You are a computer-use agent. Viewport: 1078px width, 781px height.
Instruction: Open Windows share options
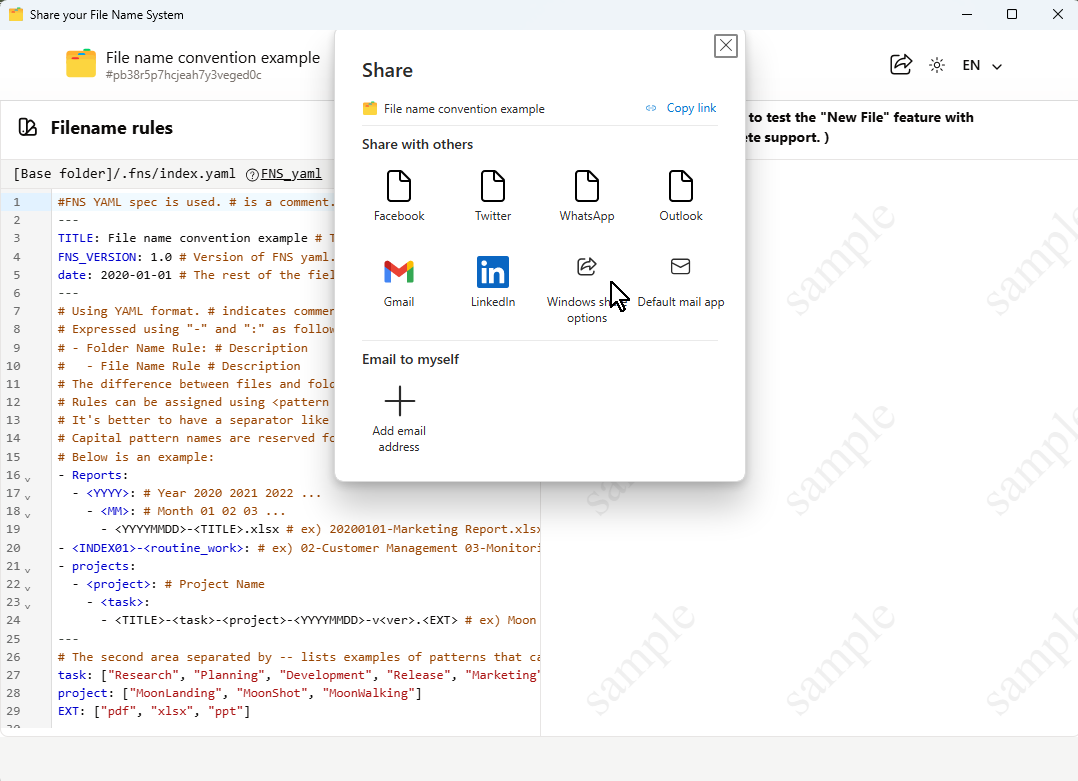pyautogui.click(x=587, y=267)
